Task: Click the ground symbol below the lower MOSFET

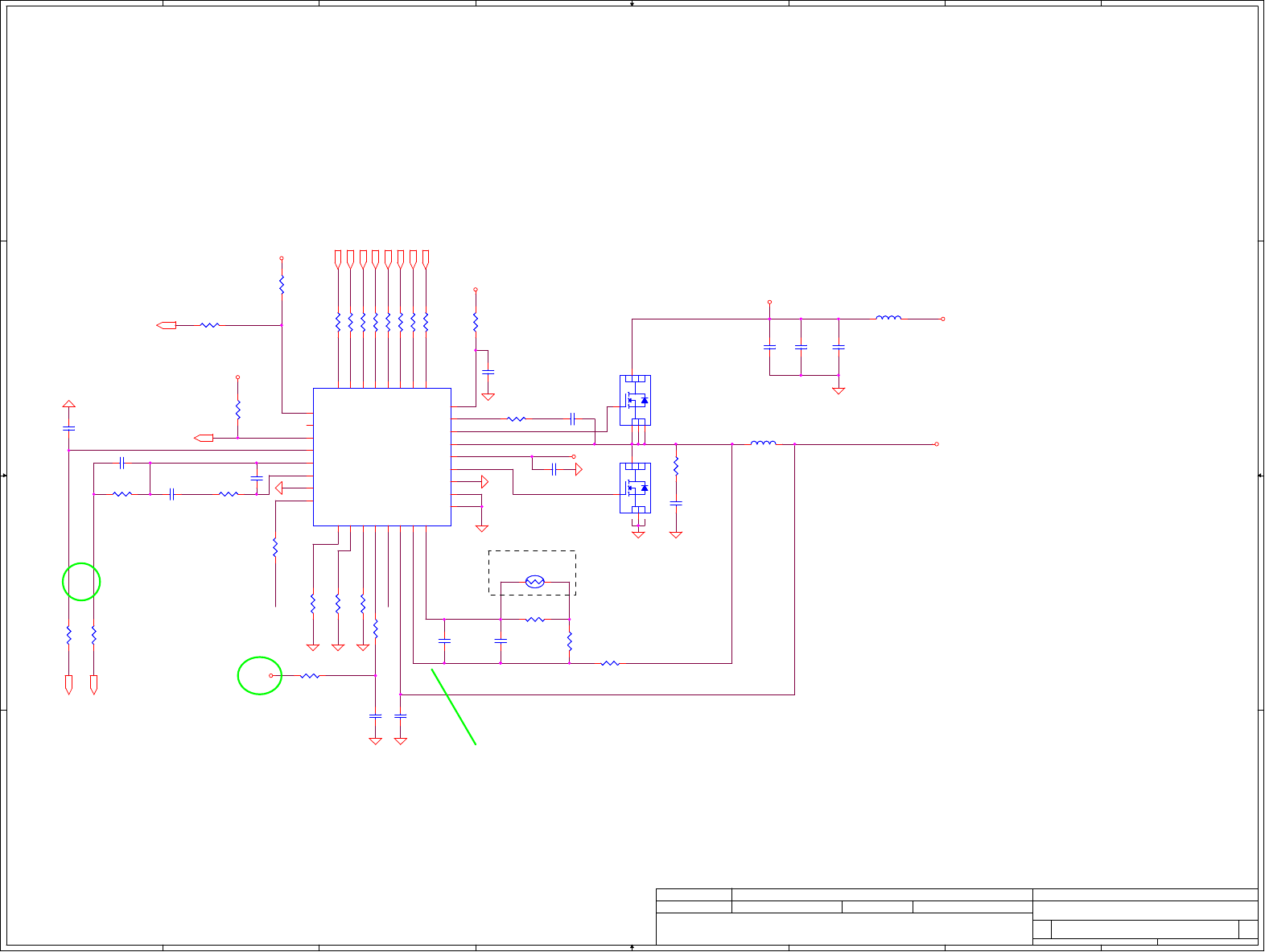Action: tap(638, 534)
